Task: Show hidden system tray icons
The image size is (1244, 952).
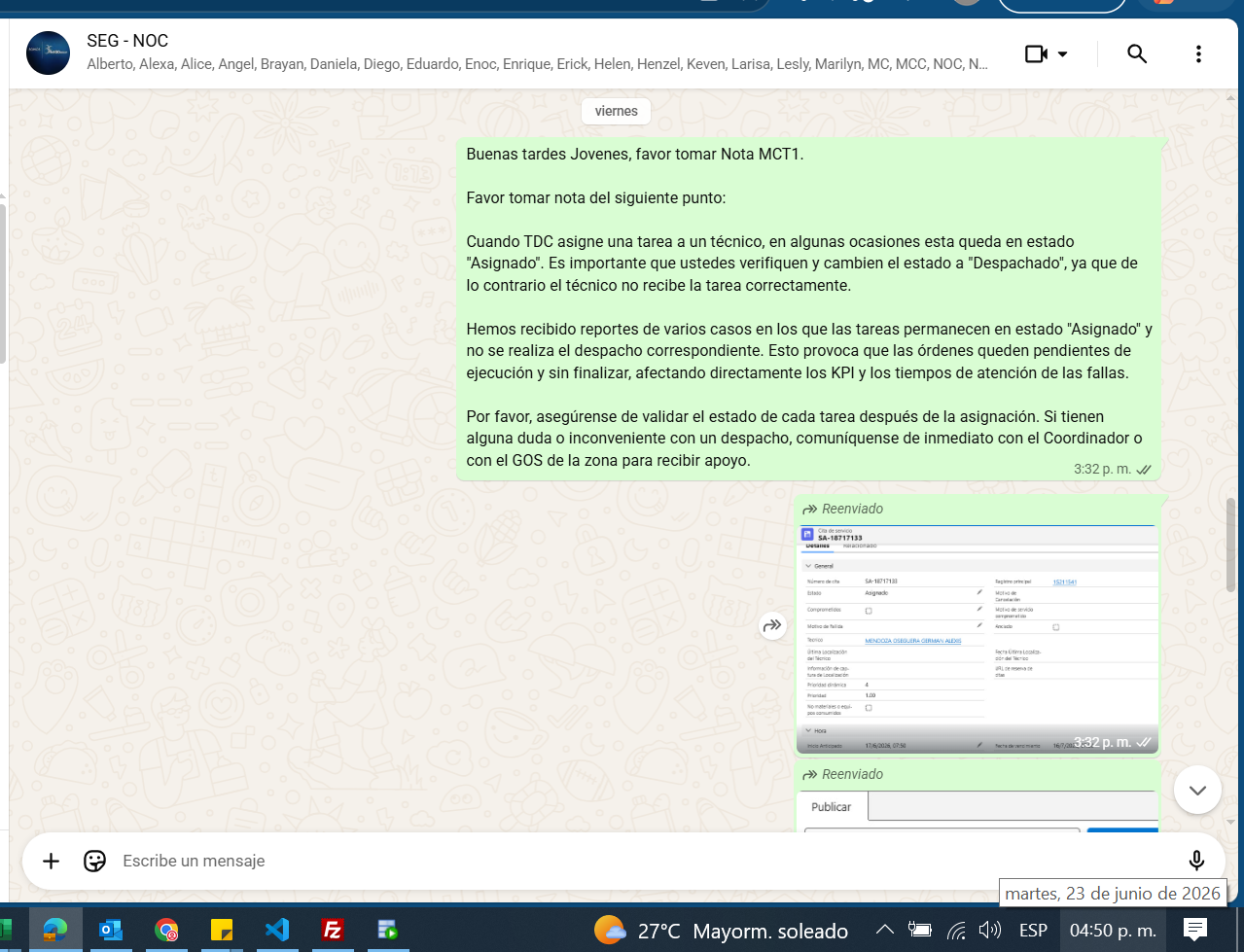Action: [x=884, y=930]
